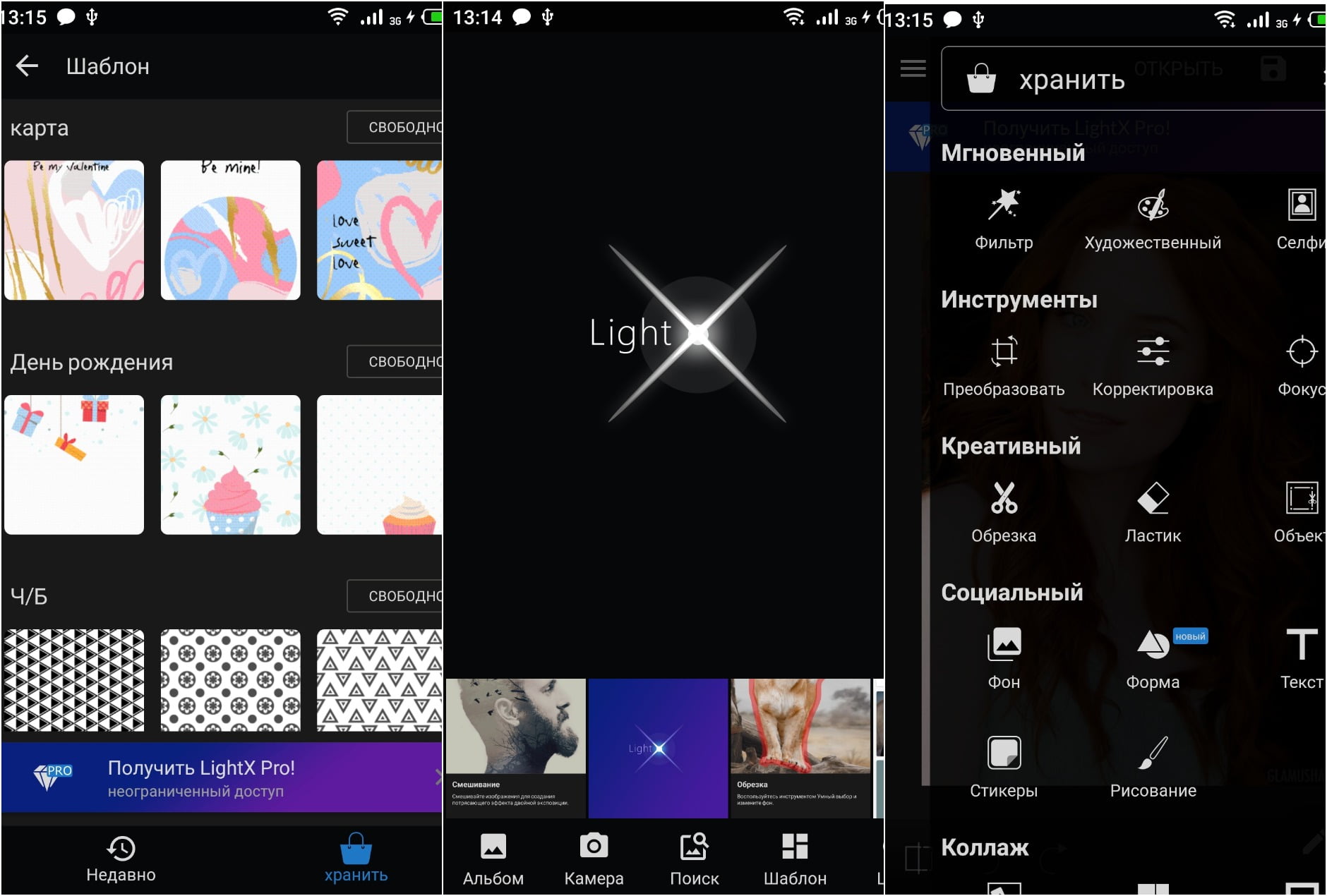
Task: Open the Фон background tool
Action: (x=1004, y=659)
